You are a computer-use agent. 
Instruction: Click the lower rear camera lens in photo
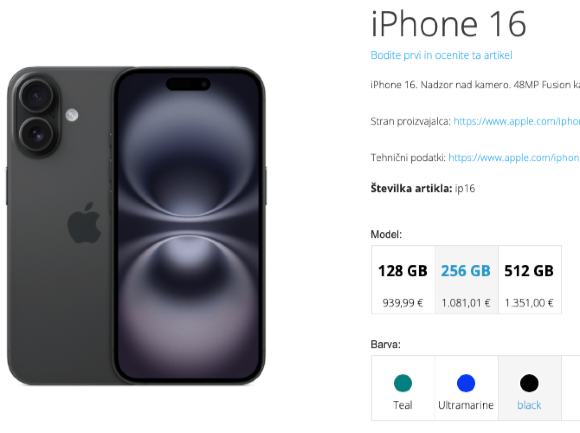click(x=36, y=134)
